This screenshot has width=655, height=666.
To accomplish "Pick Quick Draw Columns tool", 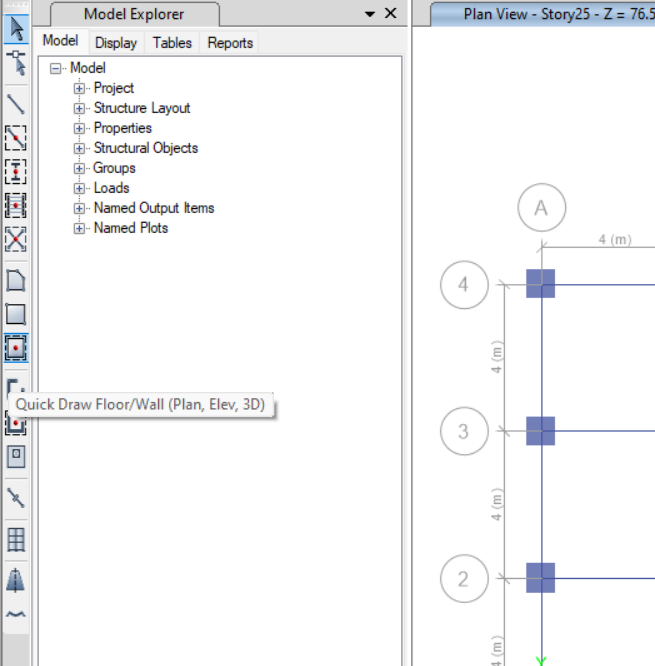I will click(x=16, y=172).
